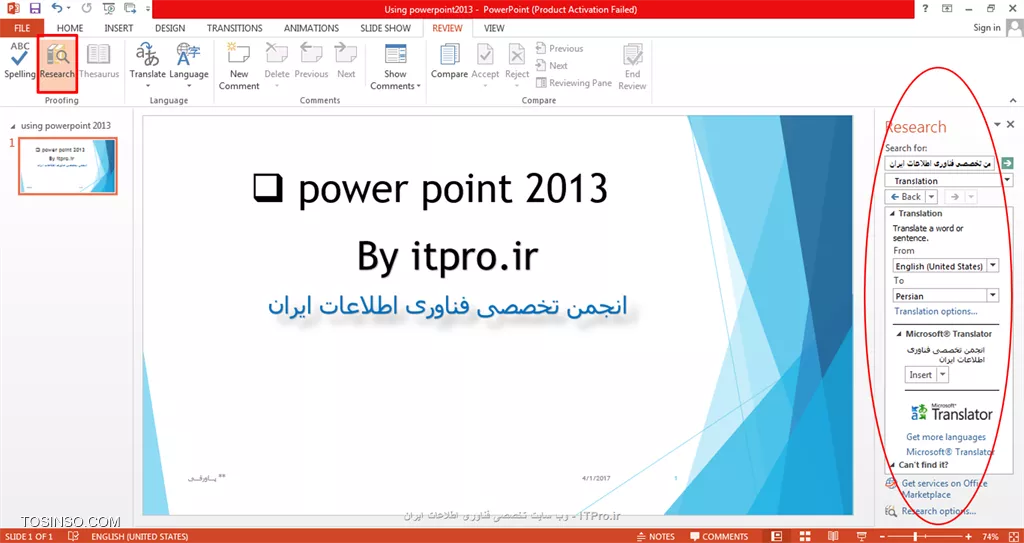Viewport: 1024px width, 543px height.
Task: Go to Next comment in Comments group
Action: point(346,61)
